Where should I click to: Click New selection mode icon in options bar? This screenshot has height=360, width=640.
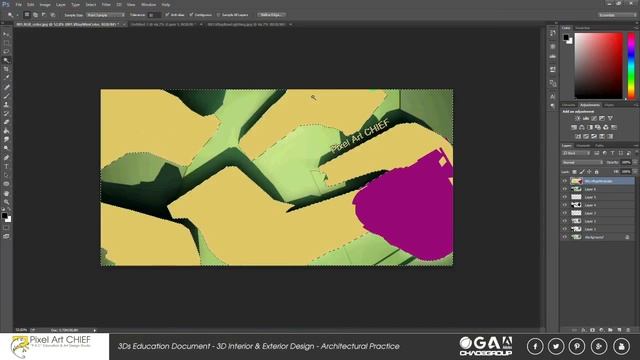pyautogui.click(x=27, y=15)
